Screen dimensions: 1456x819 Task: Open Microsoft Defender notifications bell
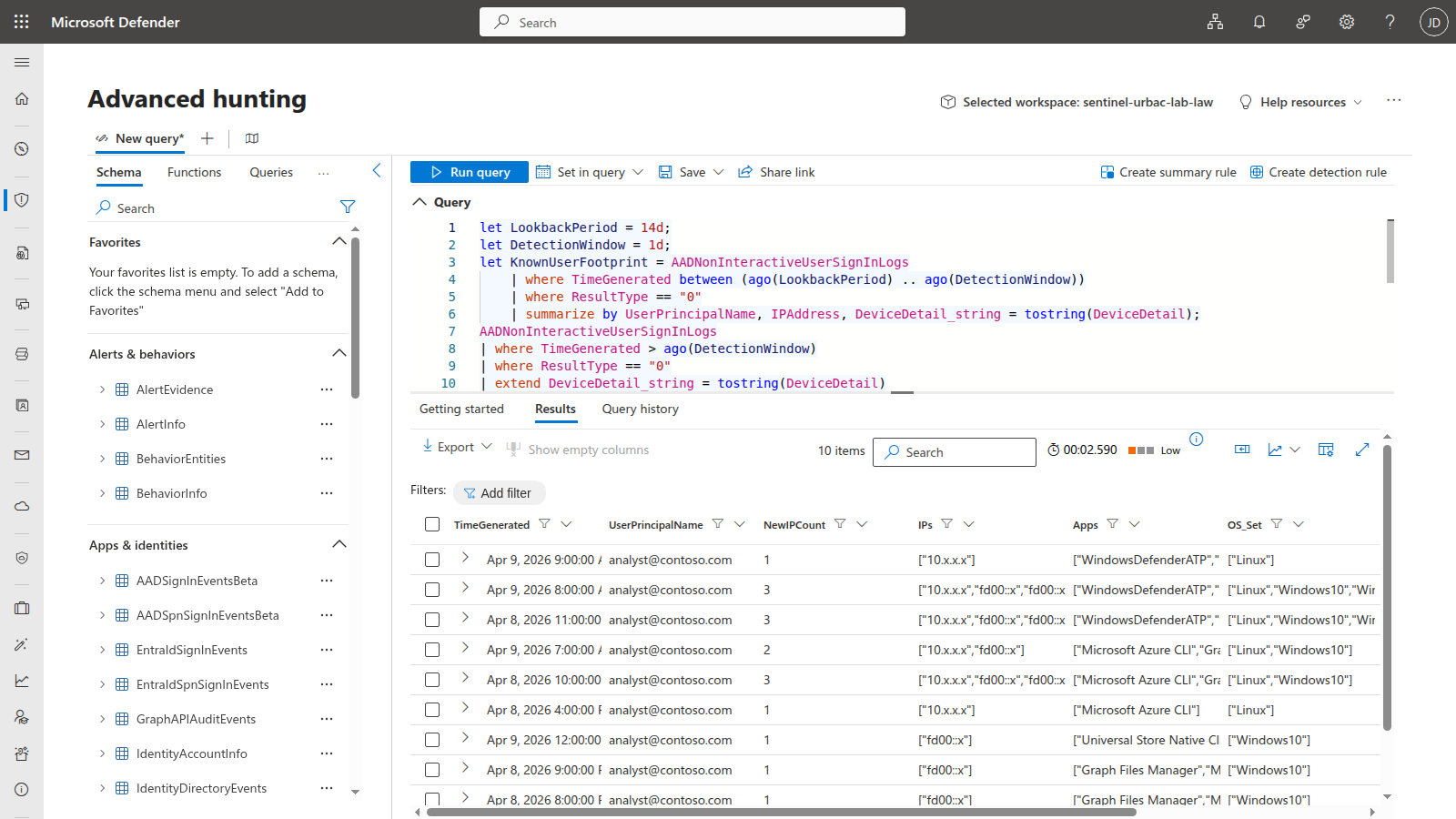pyautogui.click(x=1259, y=22)
